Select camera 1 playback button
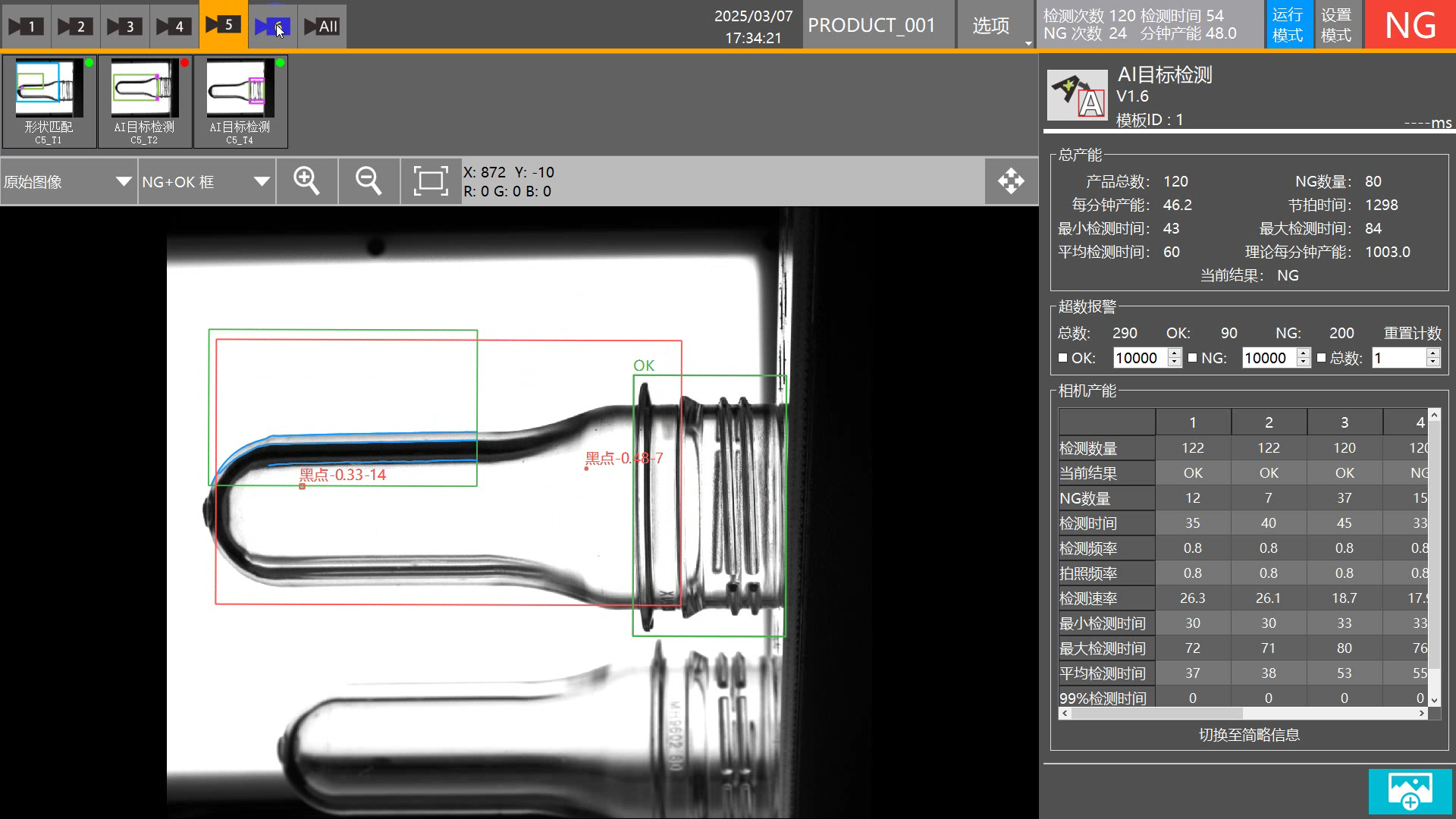1456x819 pixels. 24,27
